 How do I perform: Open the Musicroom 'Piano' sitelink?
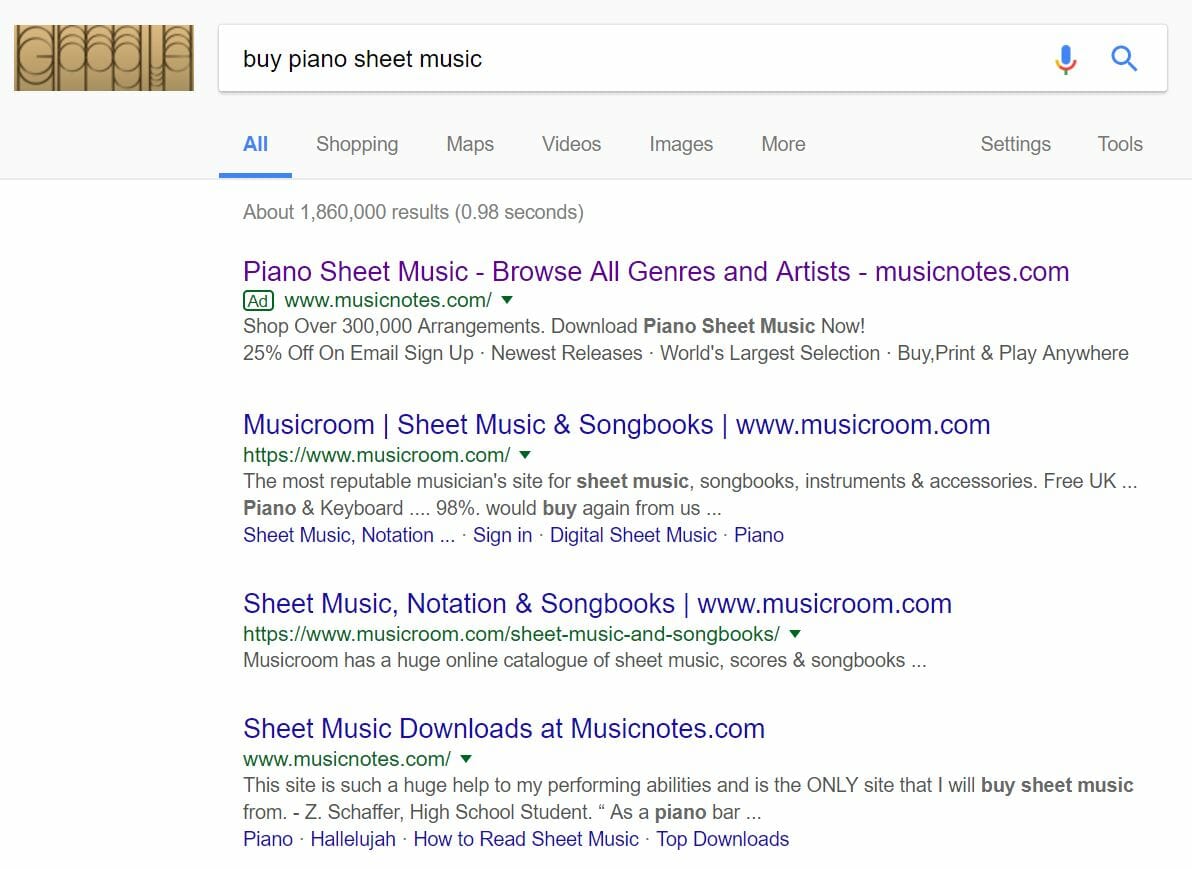[x=759, y=535]
